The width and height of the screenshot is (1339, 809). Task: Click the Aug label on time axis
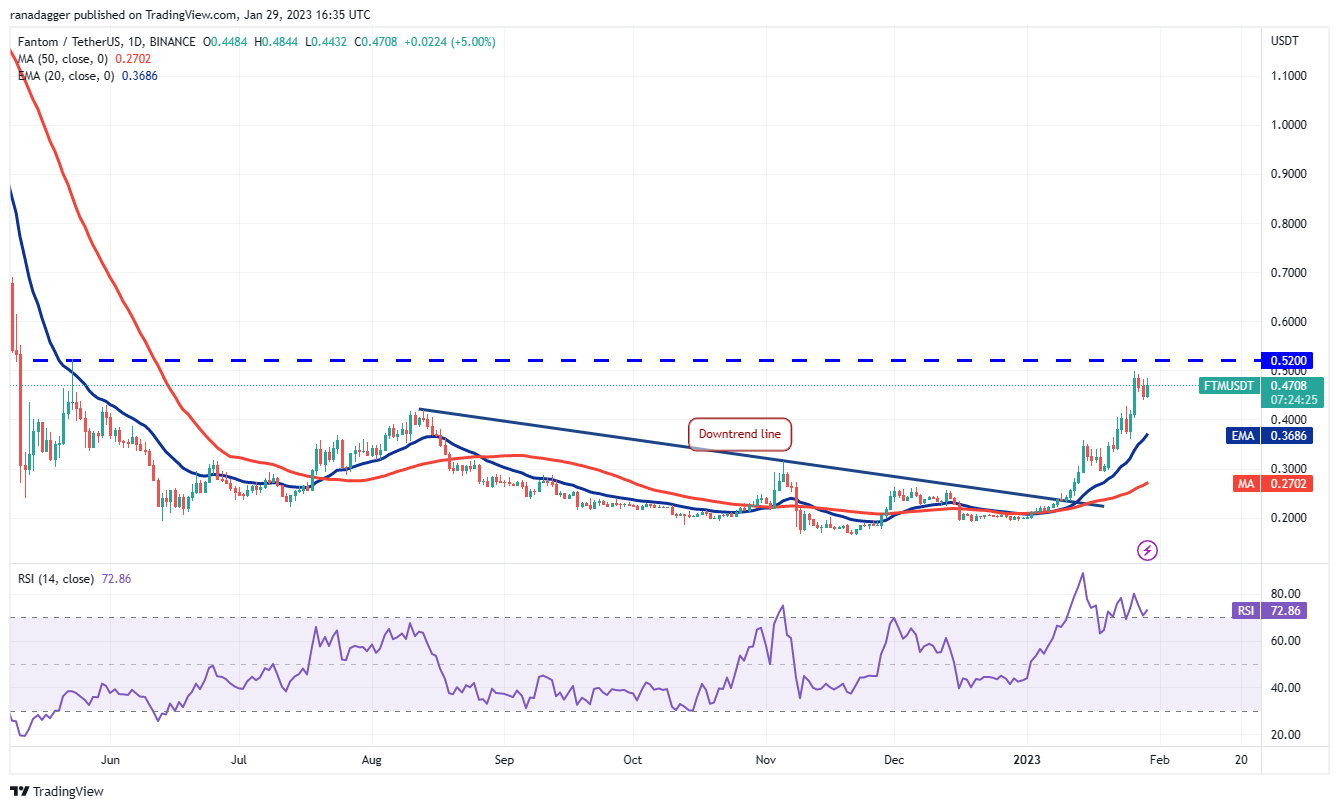[371, 760]
